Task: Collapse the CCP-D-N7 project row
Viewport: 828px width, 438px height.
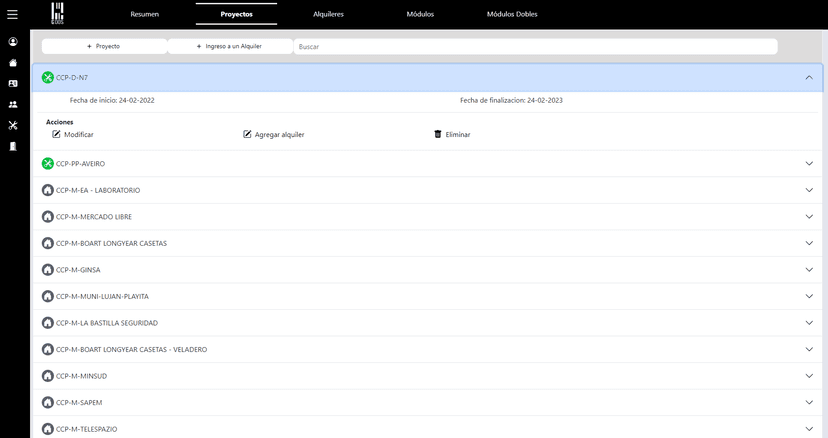Action: [809, 78]
